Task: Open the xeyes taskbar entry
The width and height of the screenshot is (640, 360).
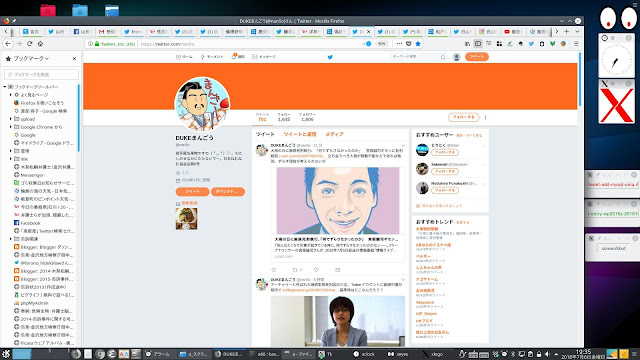Action: coord(398,354)
